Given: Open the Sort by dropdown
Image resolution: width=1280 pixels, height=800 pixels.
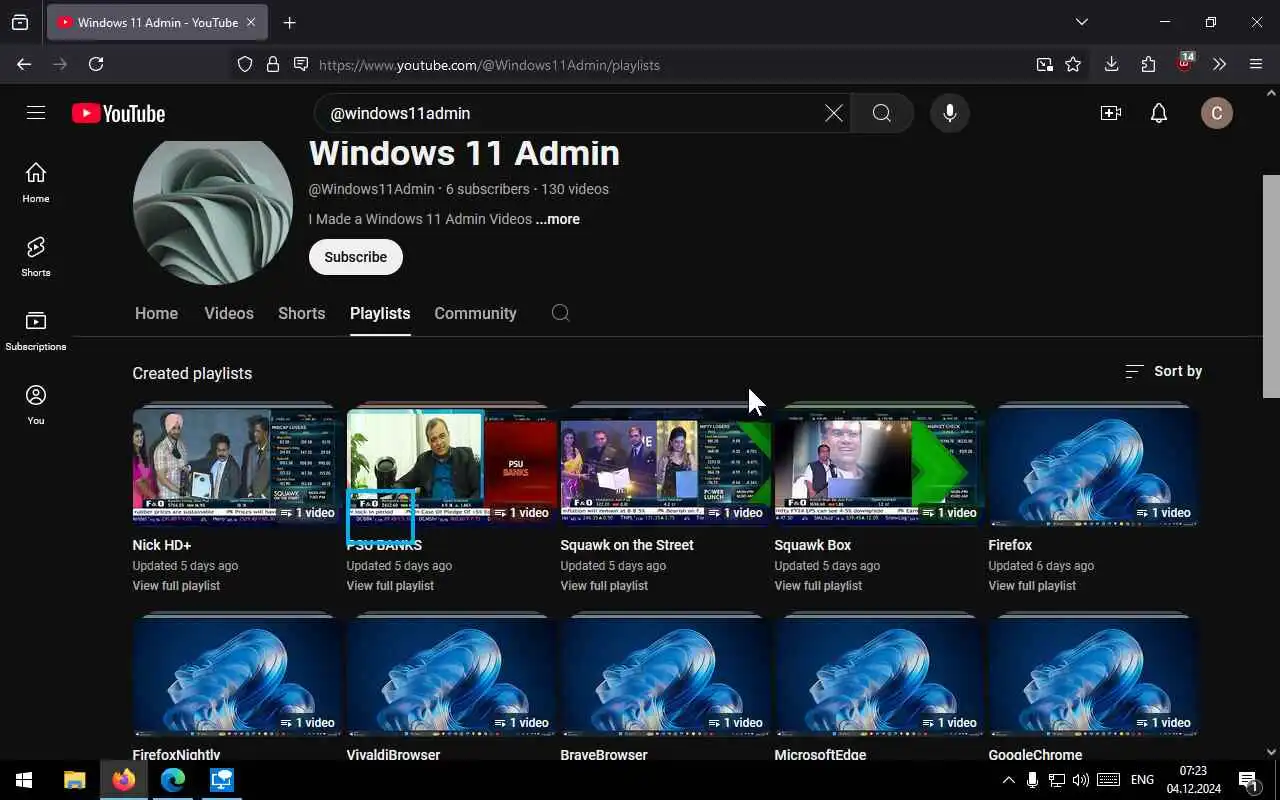Looking at the screenshot, I should (x=1163, y=371).
